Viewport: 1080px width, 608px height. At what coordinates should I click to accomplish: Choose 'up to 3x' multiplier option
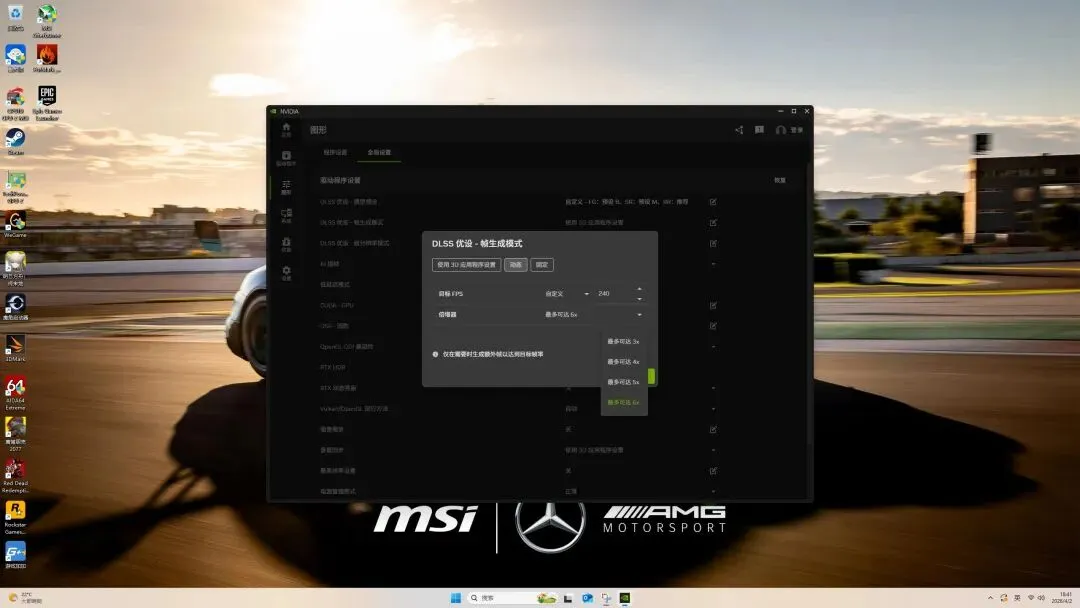coord(623,342)
